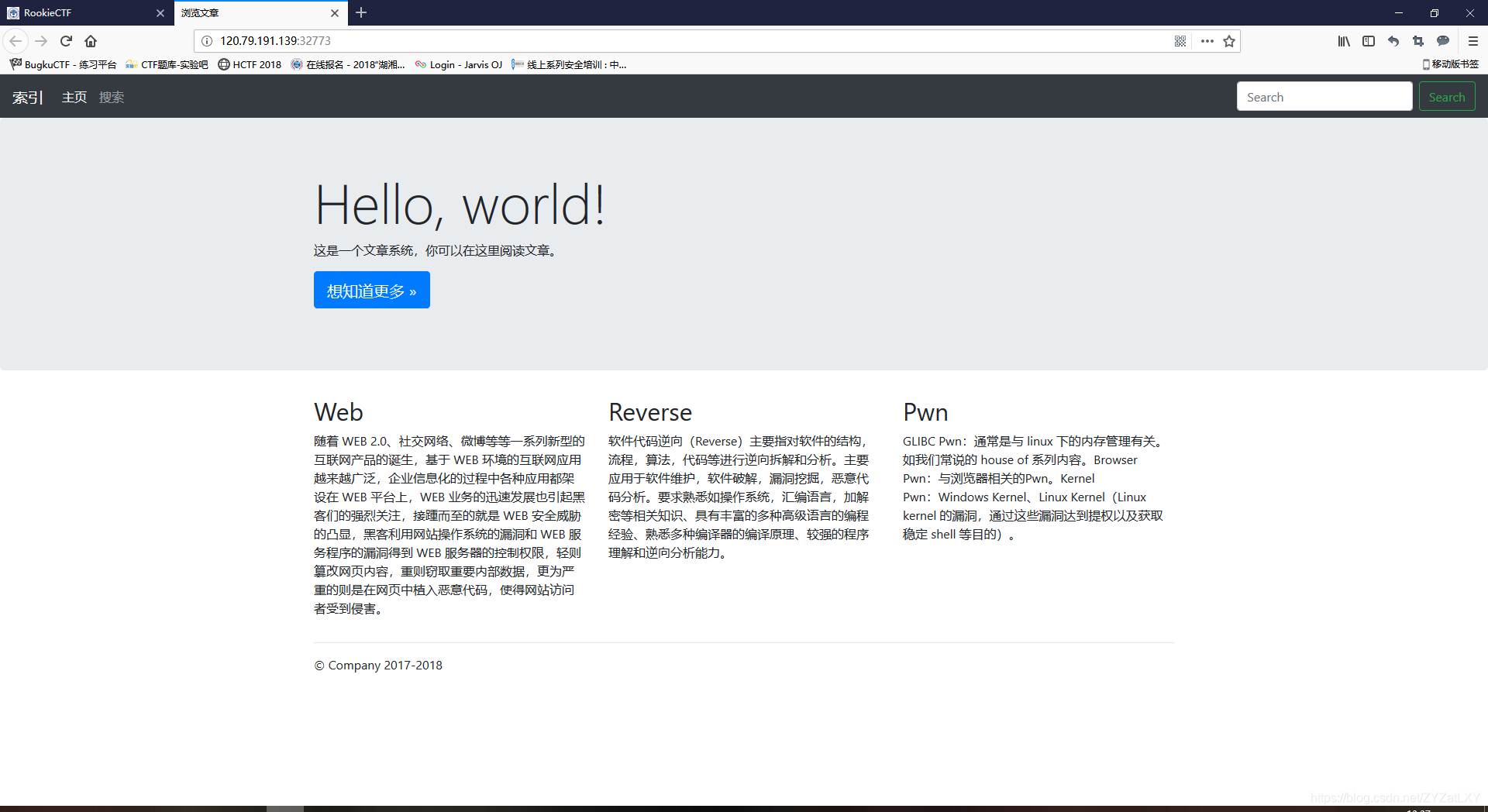Screen dimensions: 1488x812
Task: Click the Reverse section heading
Action: click(x=650, y=412)
